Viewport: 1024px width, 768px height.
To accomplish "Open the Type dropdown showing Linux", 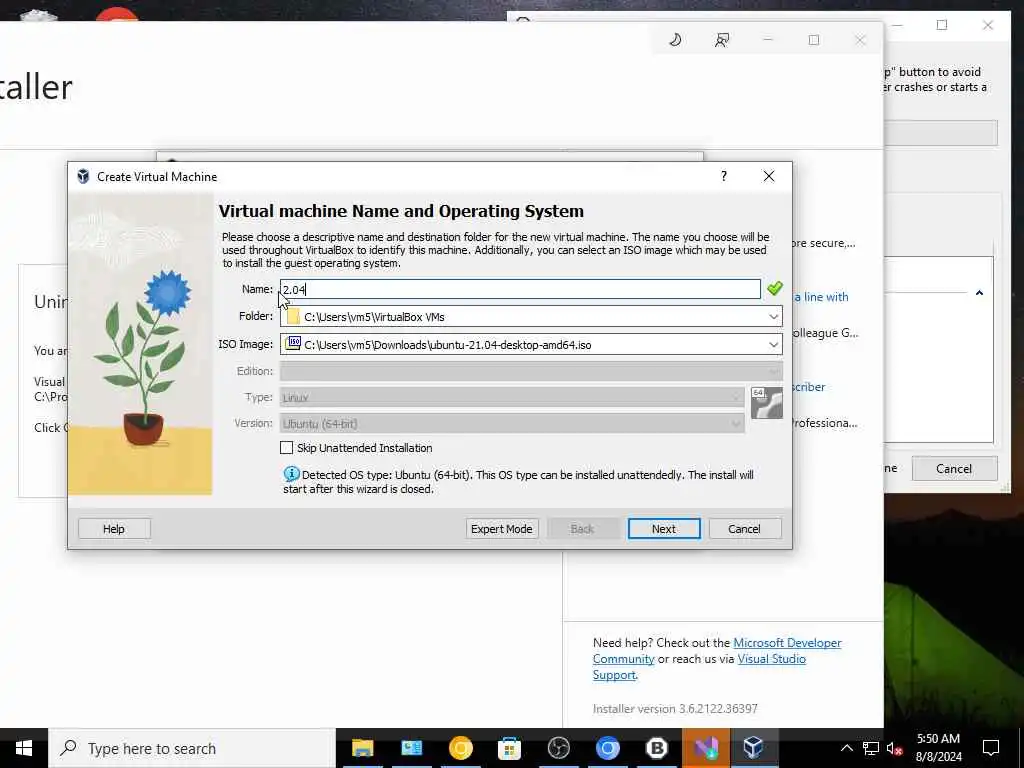I will (x=512, y=397).
